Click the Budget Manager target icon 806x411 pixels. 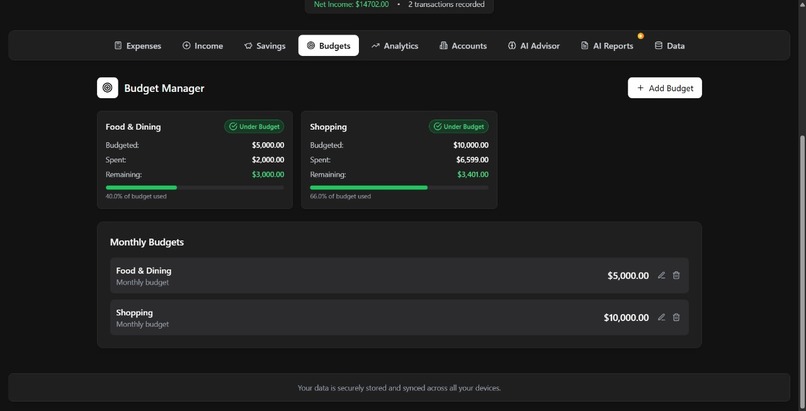click(107, 88)
